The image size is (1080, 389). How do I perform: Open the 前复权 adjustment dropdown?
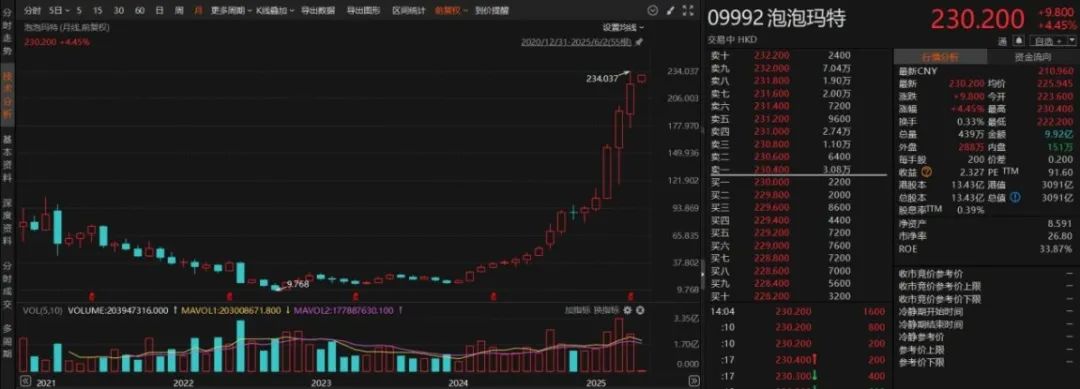coord(451,11)
